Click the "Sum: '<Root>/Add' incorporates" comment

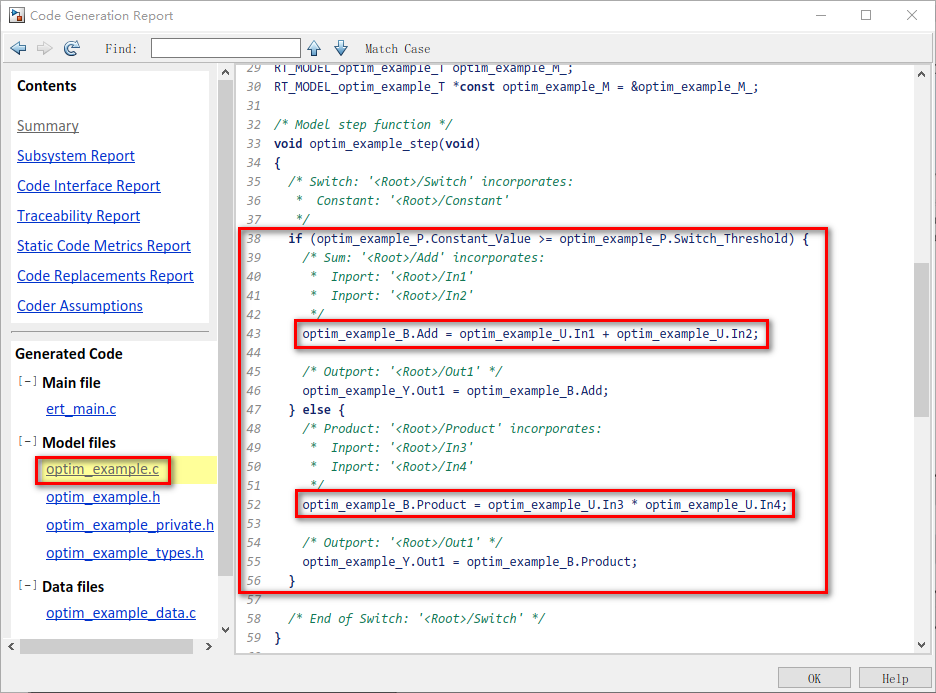423,258
